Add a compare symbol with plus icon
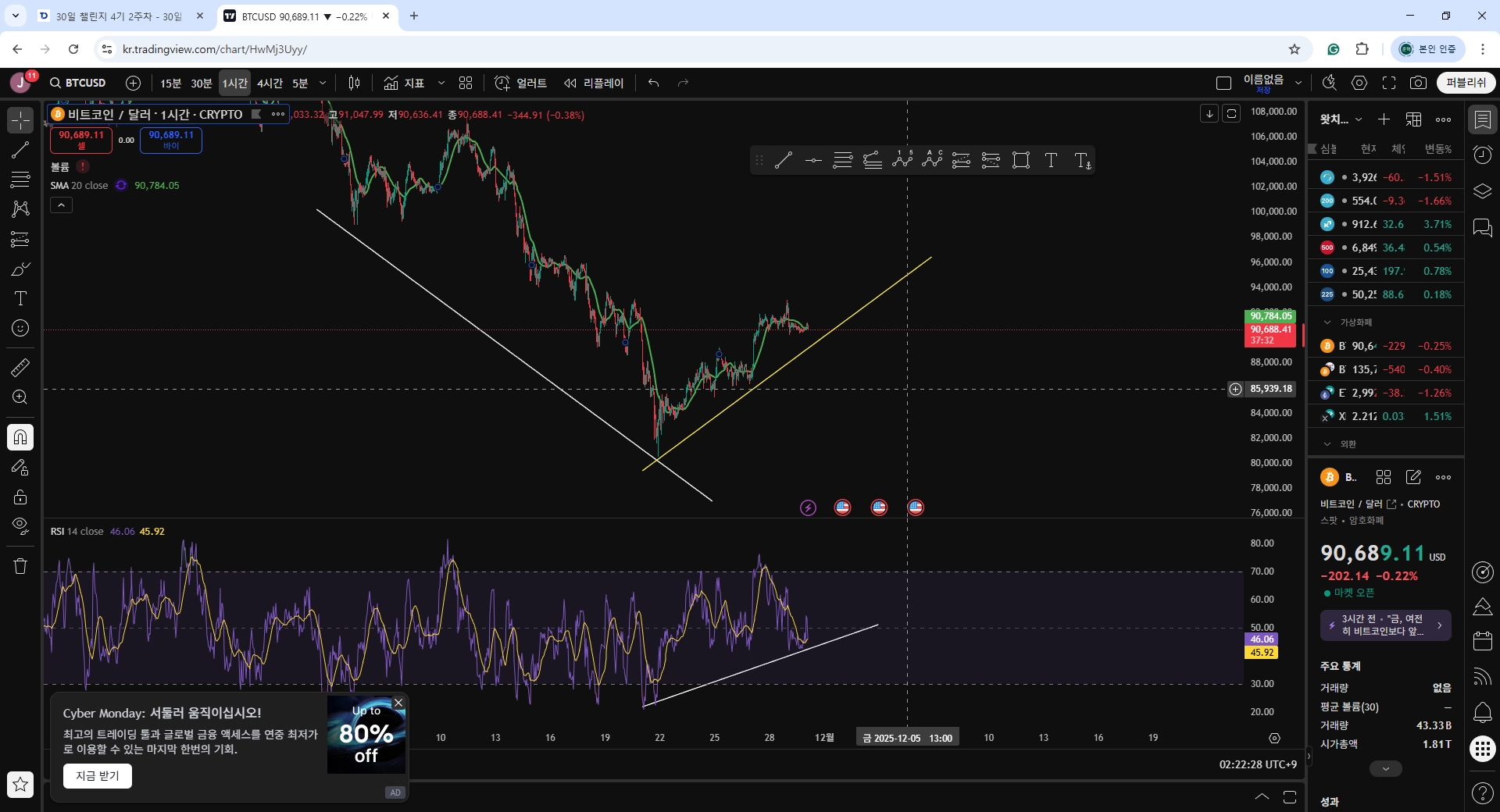This screenshot has width=1500, height=812. (134, 83)
